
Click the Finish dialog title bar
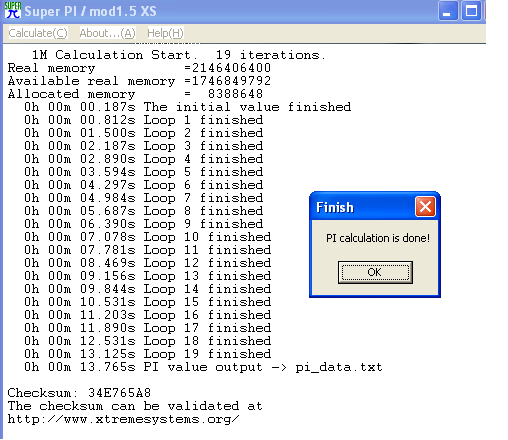click(x=363, y=207)
